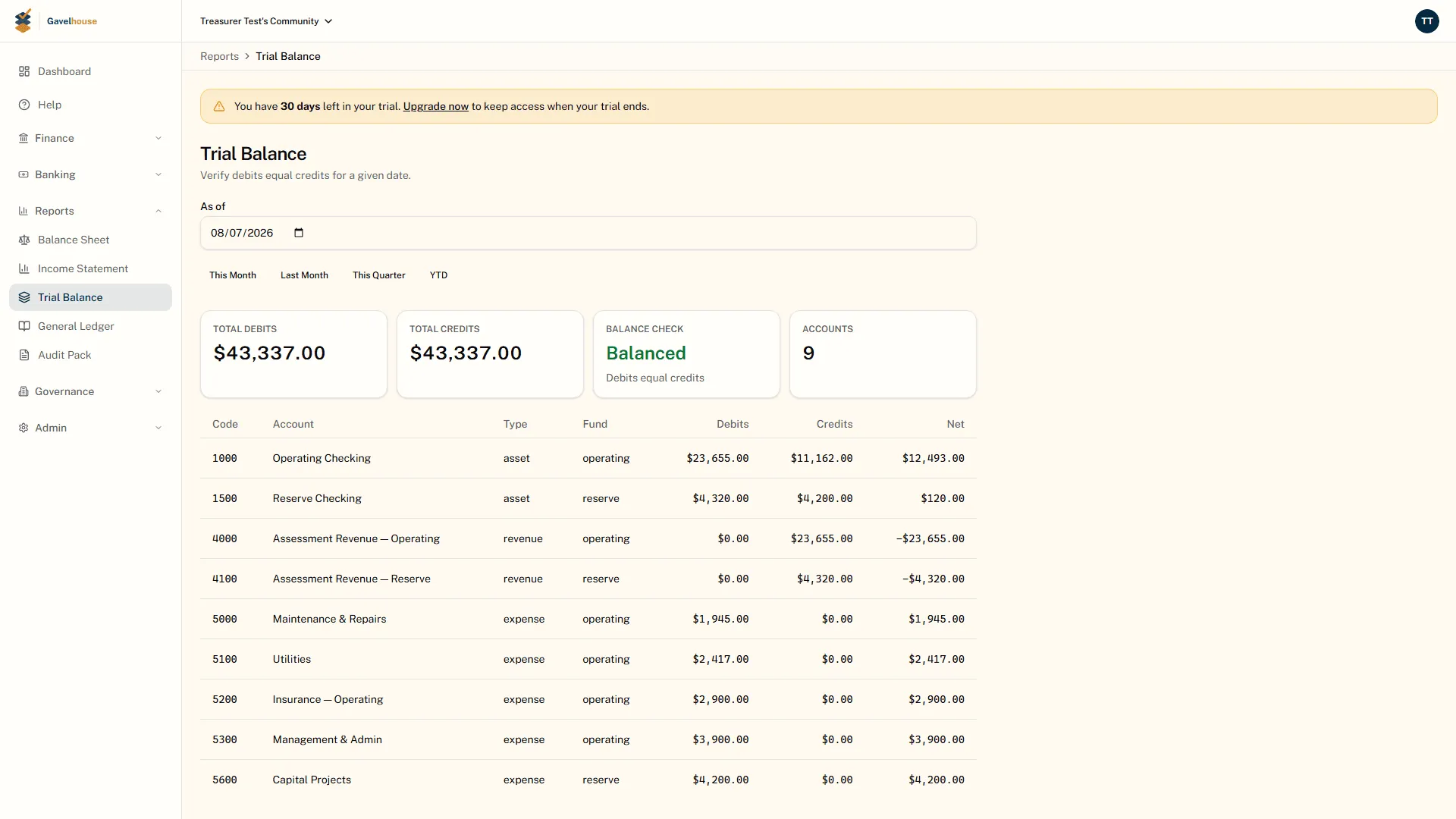Click the Management & Admin account
Screen dimensions: 1456x819
(x=327, y=739)
